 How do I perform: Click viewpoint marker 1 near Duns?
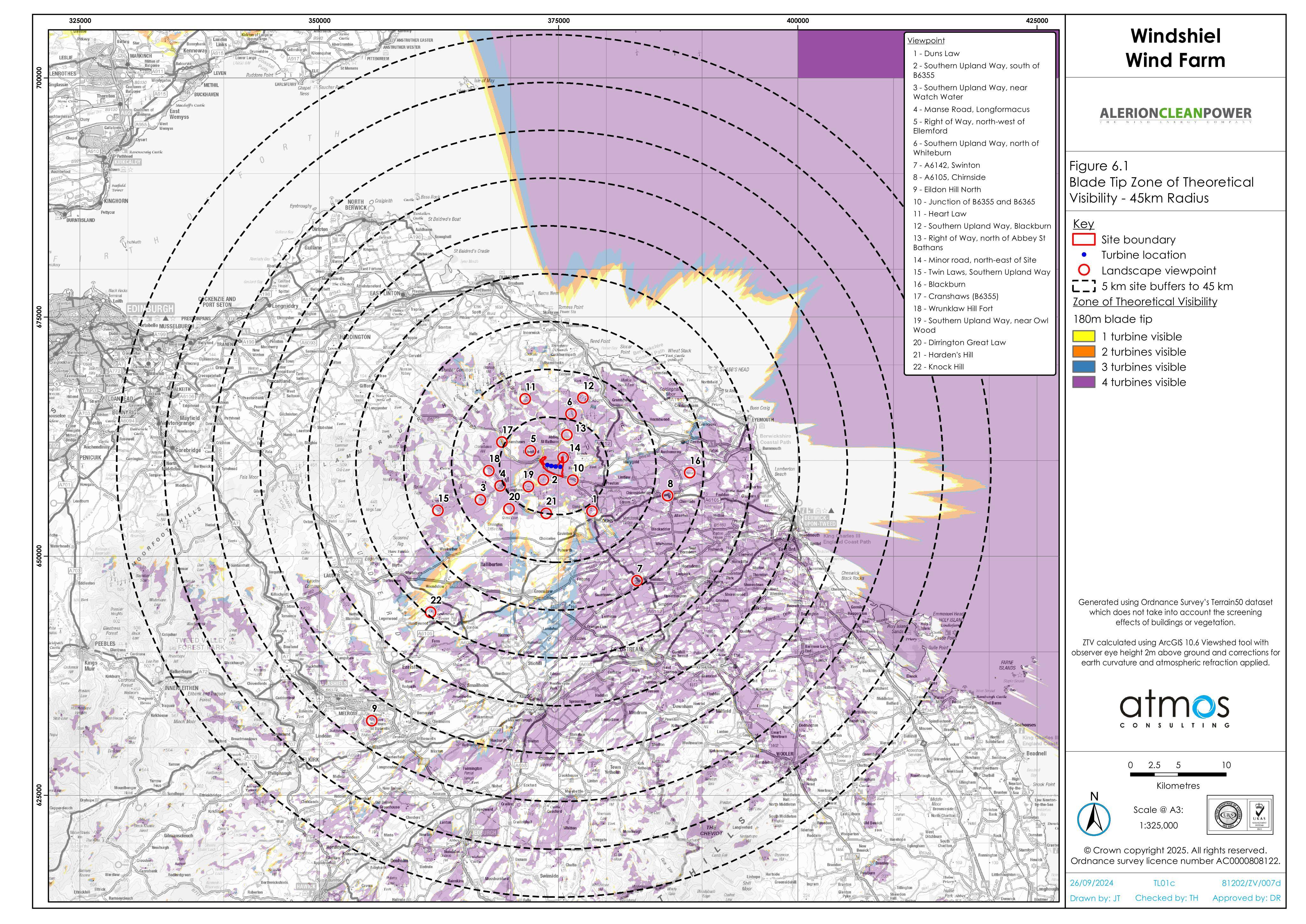592,511
